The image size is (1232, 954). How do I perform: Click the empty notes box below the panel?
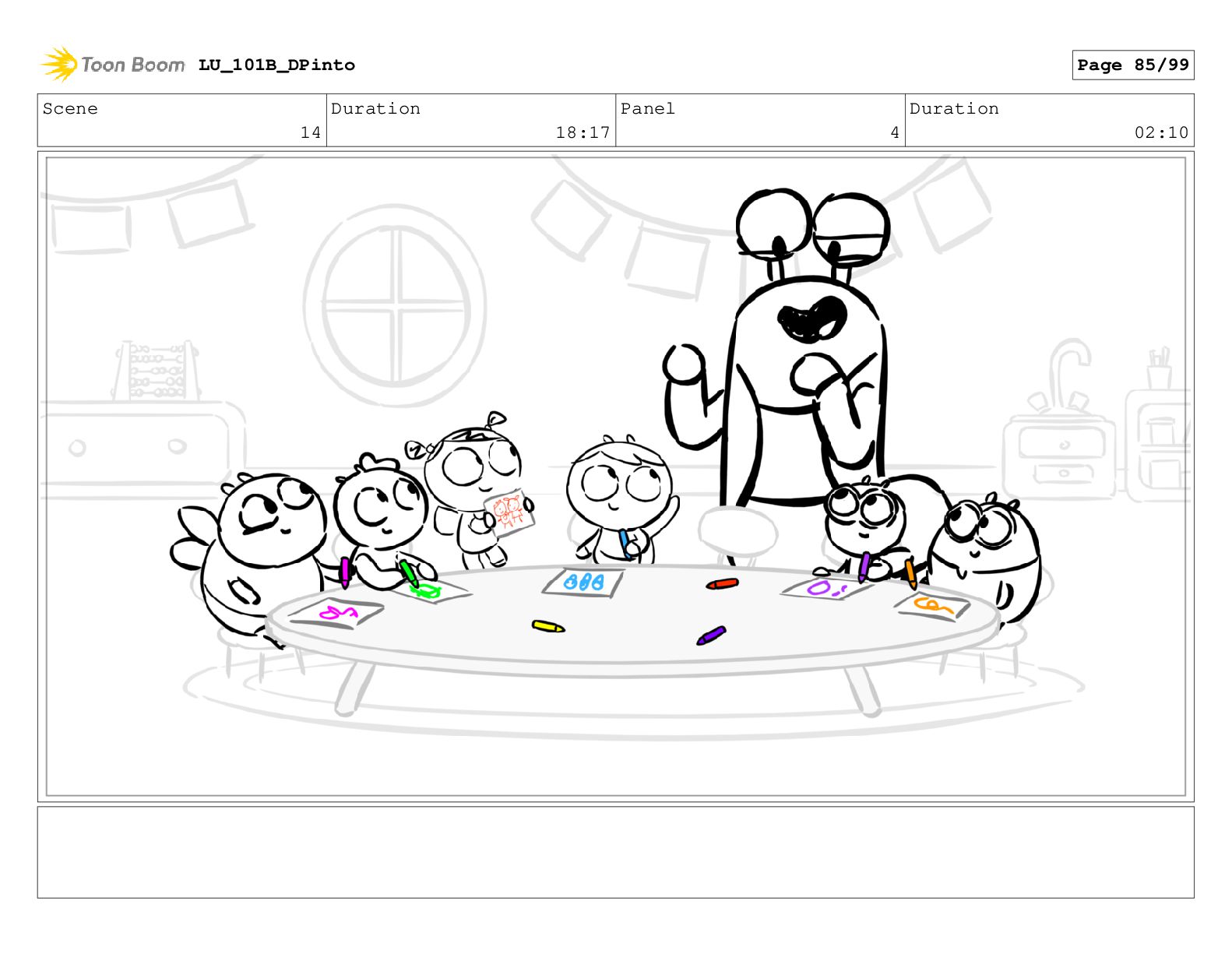click(615, 852)
